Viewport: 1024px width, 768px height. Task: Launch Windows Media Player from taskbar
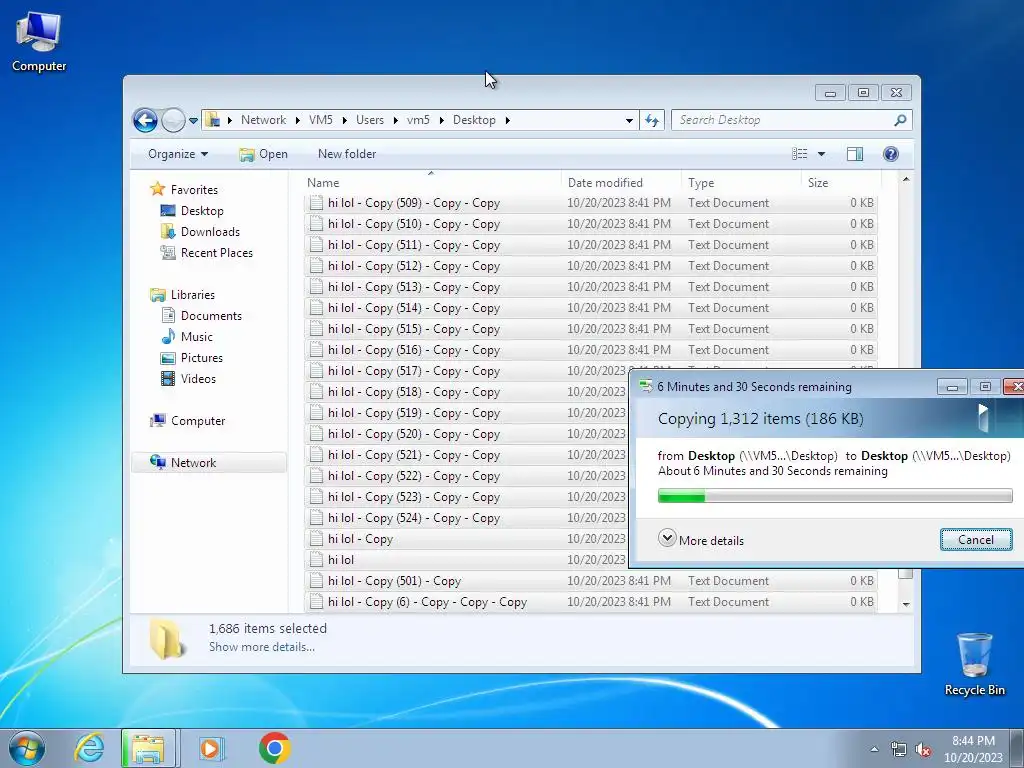pyautogui.click(x=210, y=748)
